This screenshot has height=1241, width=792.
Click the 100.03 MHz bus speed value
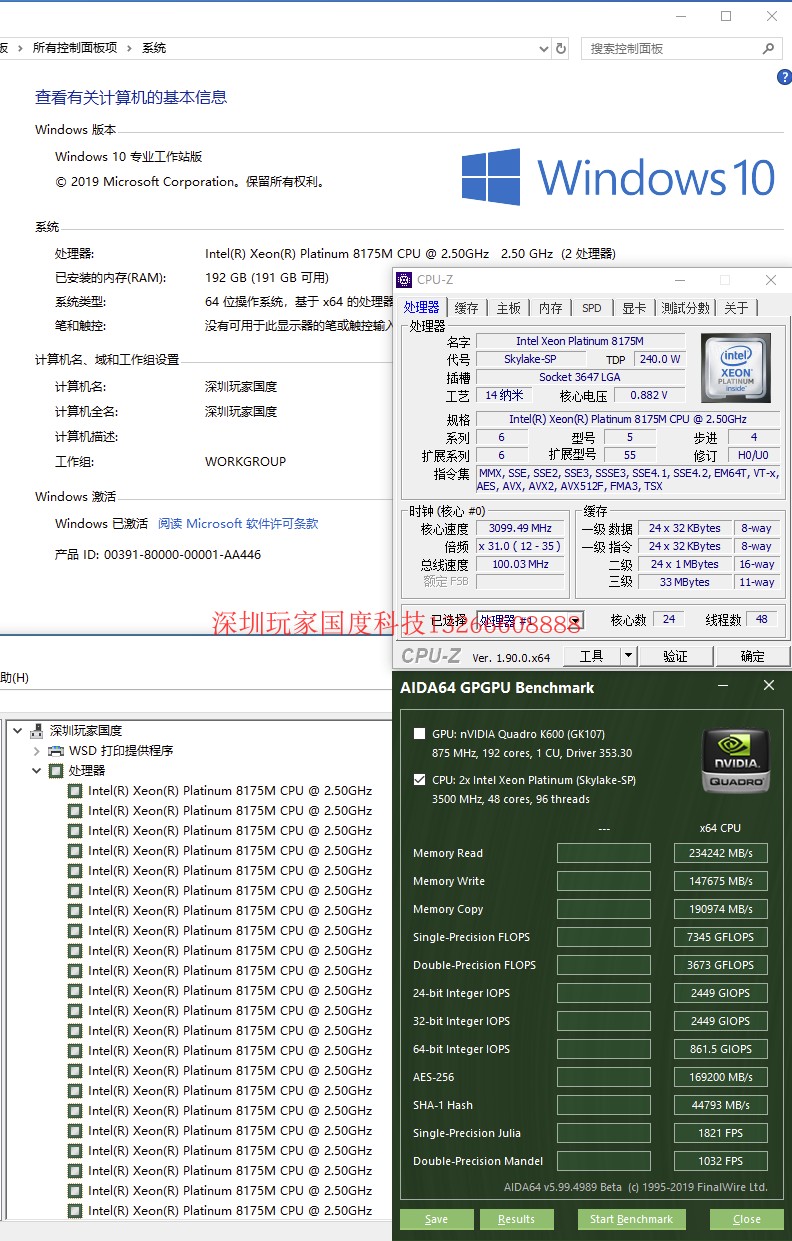pos(521,564)
